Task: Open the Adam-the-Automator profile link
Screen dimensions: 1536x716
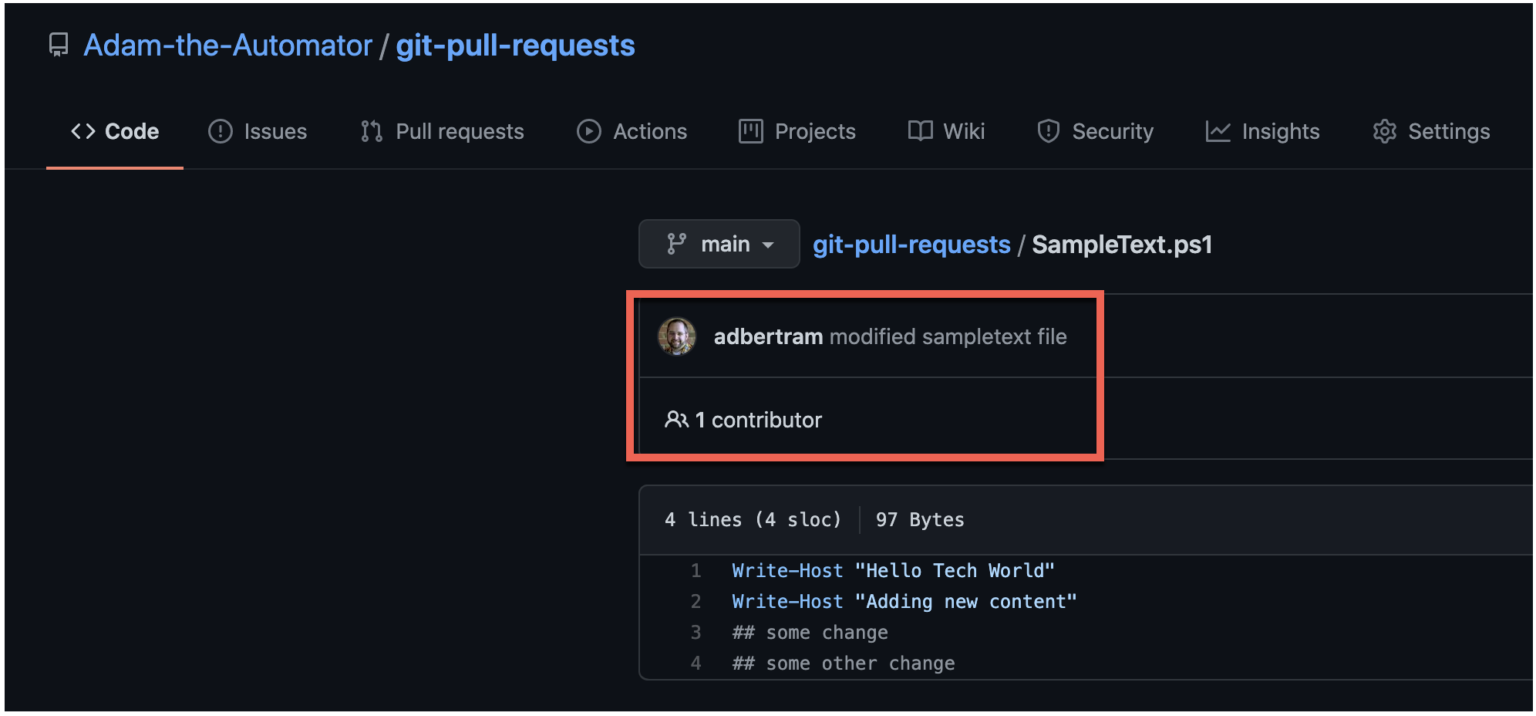Action: pyautogui.click(x=227, y=44)
